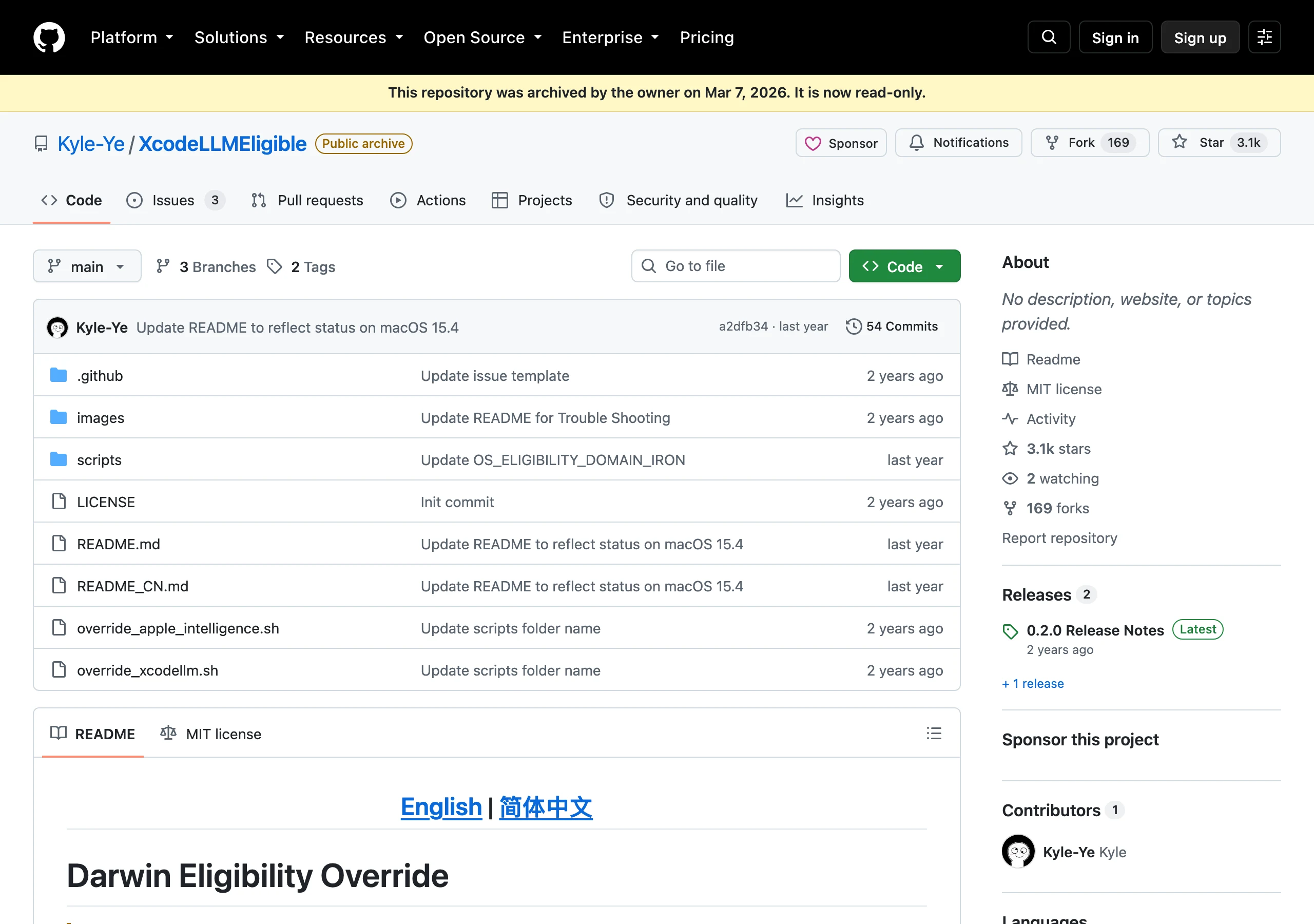The width and height of the screenshot is (1314, 924).
Task: Click the commit history clock icon
Action: pos(853,326)
